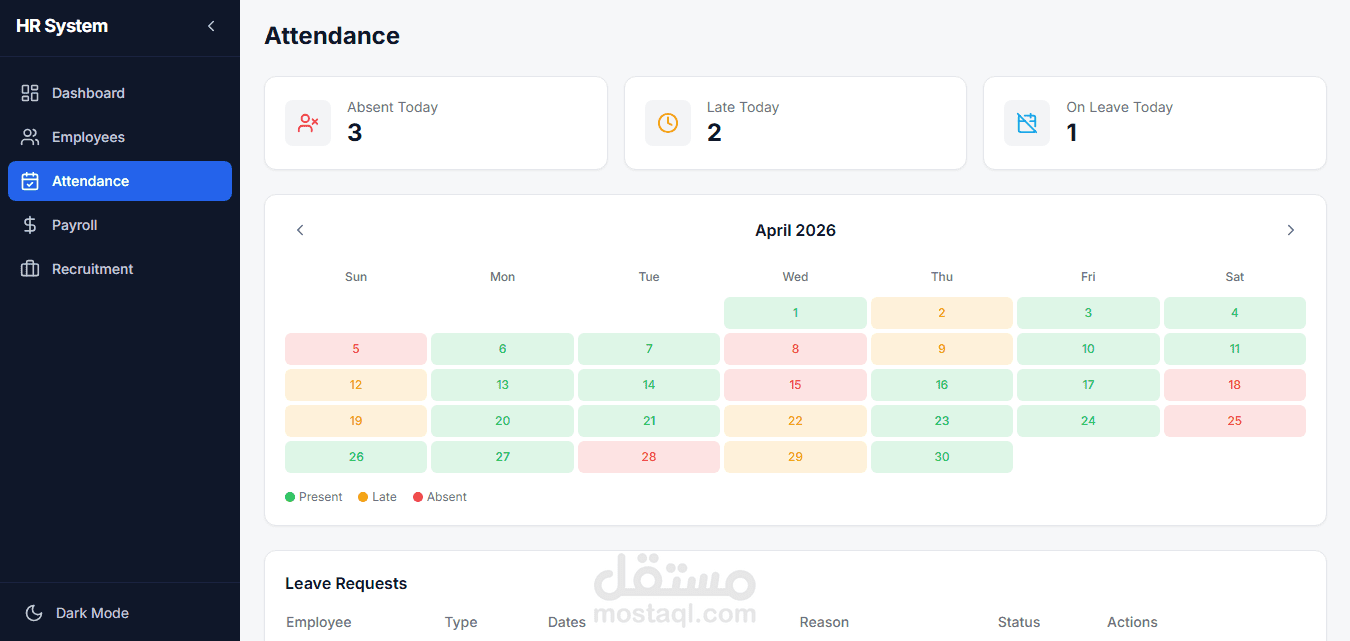Viewport: 1350px width, 641px height.
Task: Open April 30 on the calendar
Action: (941, 457)
